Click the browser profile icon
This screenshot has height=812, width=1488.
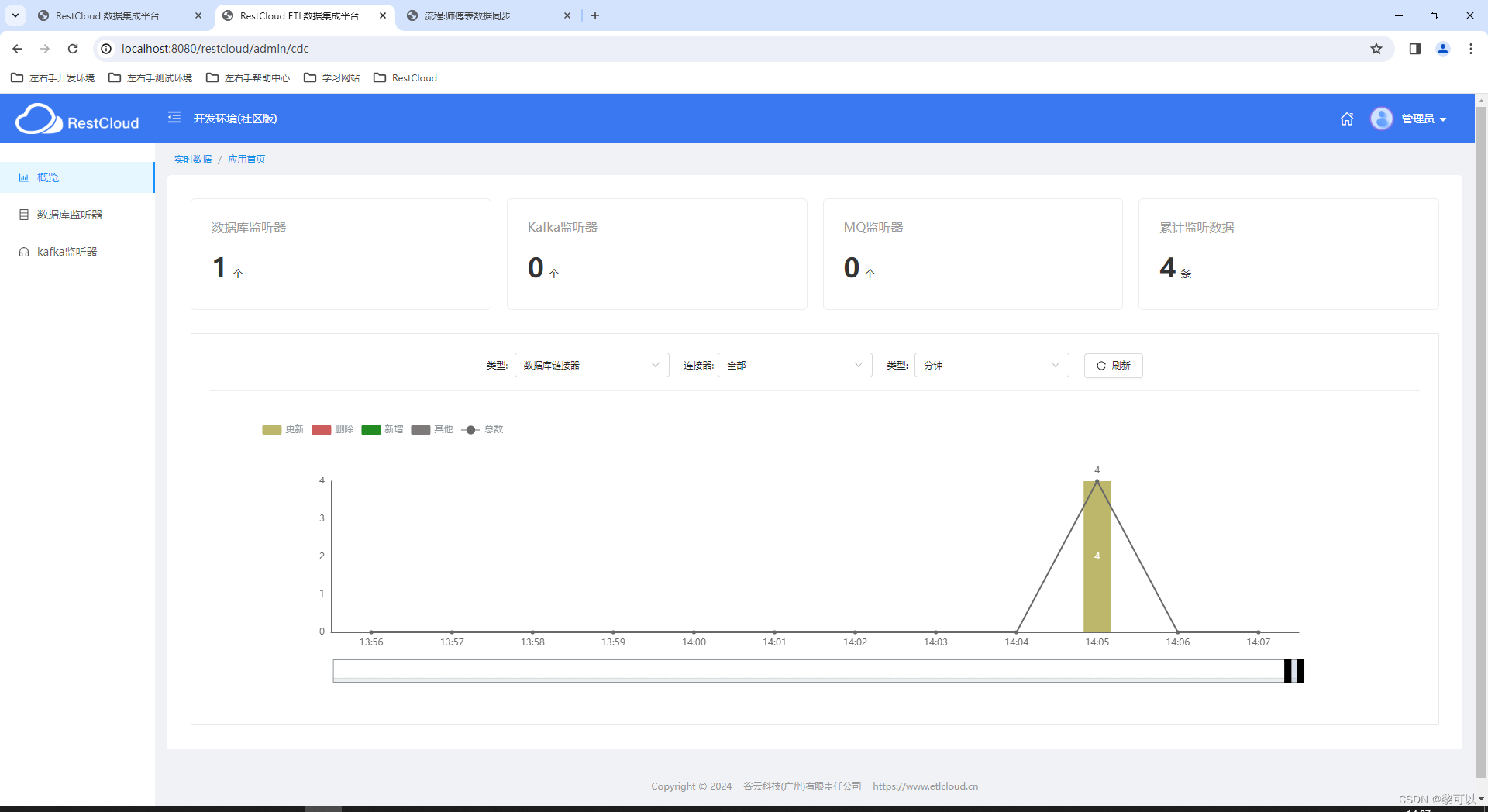pos(1442,48)
